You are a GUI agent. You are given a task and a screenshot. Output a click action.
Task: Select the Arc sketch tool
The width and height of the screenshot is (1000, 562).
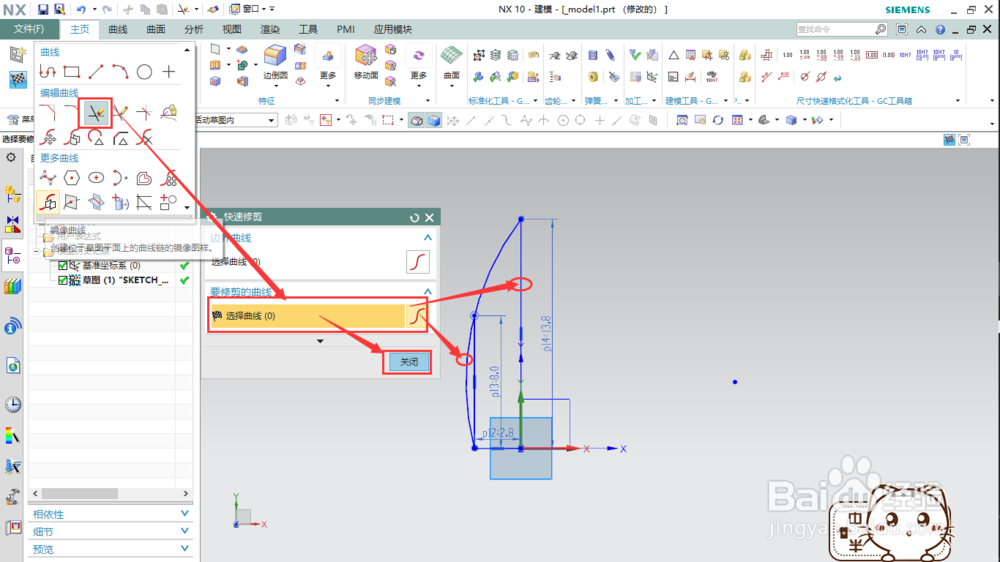pos(120,71)
